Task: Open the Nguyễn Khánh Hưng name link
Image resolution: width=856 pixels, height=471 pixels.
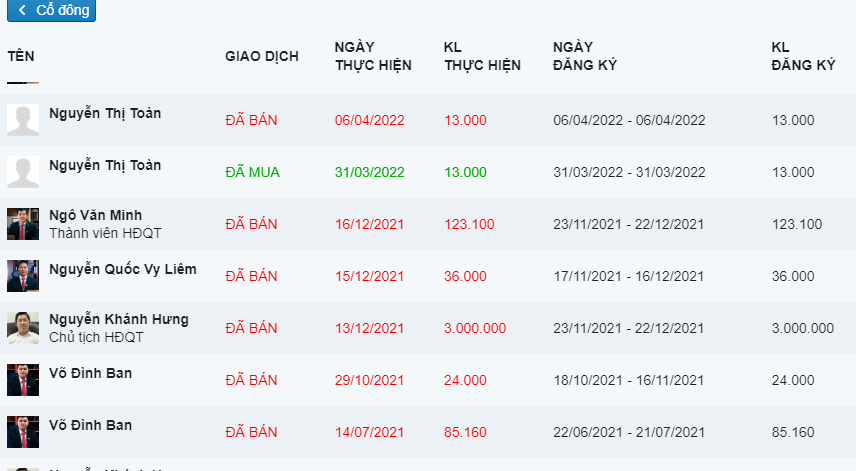Action: point(119,319)
